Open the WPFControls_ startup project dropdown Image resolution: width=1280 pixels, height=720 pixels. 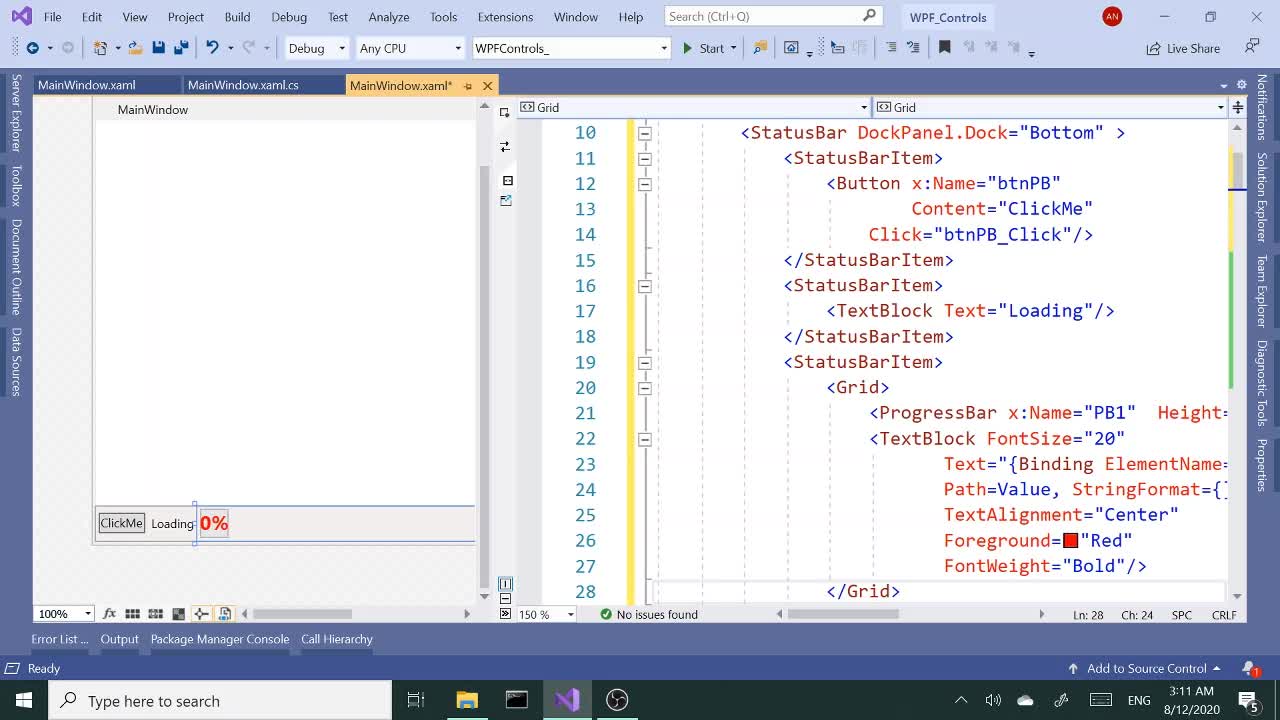pos(570,48)
